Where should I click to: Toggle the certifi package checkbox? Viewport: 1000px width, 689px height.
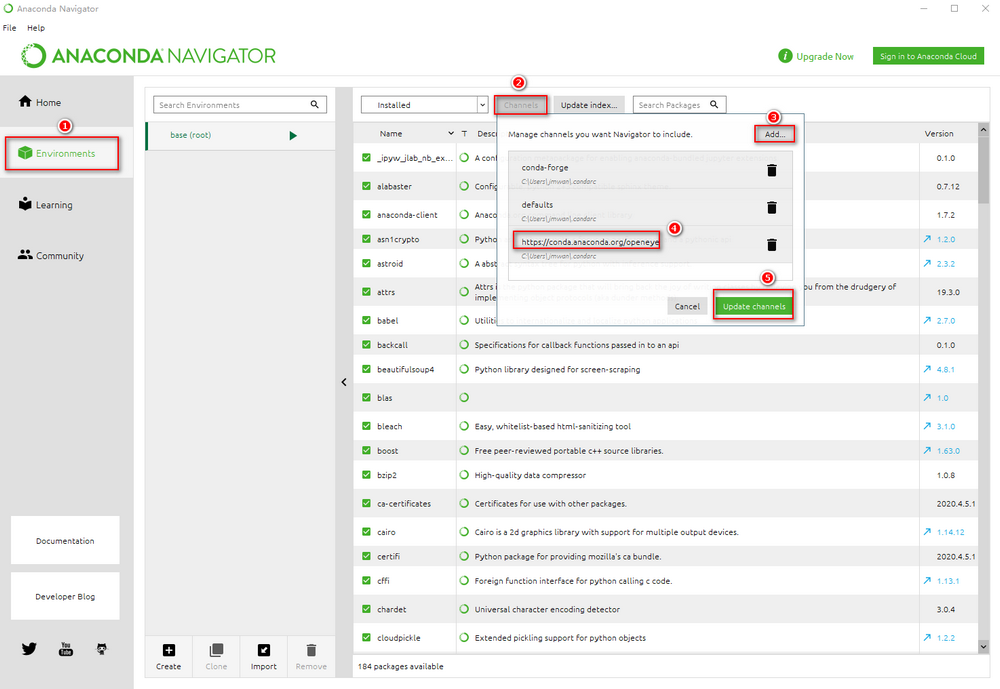(366, 556)
